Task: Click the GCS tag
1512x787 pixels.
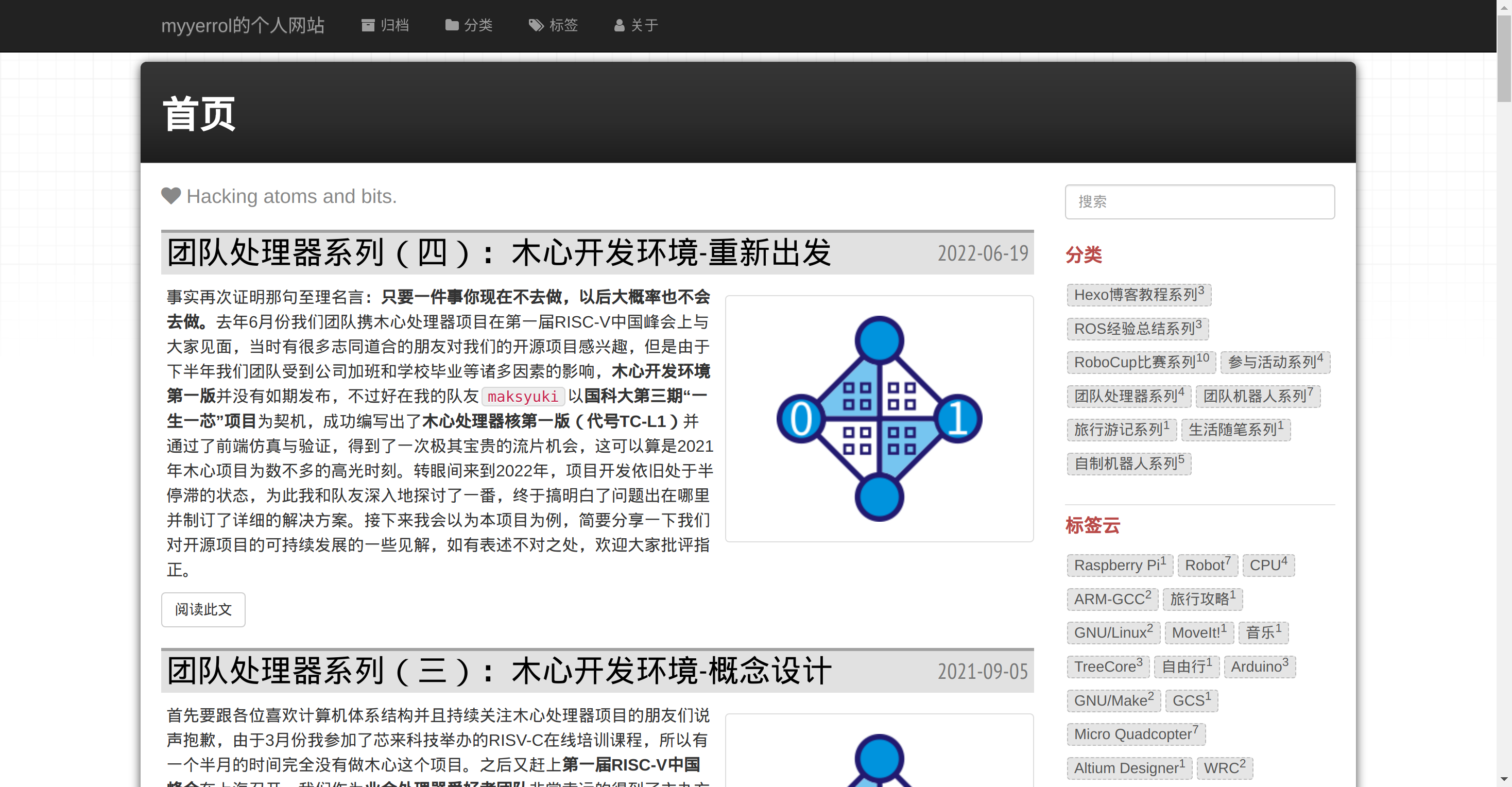Action: tap(1191, 701)
